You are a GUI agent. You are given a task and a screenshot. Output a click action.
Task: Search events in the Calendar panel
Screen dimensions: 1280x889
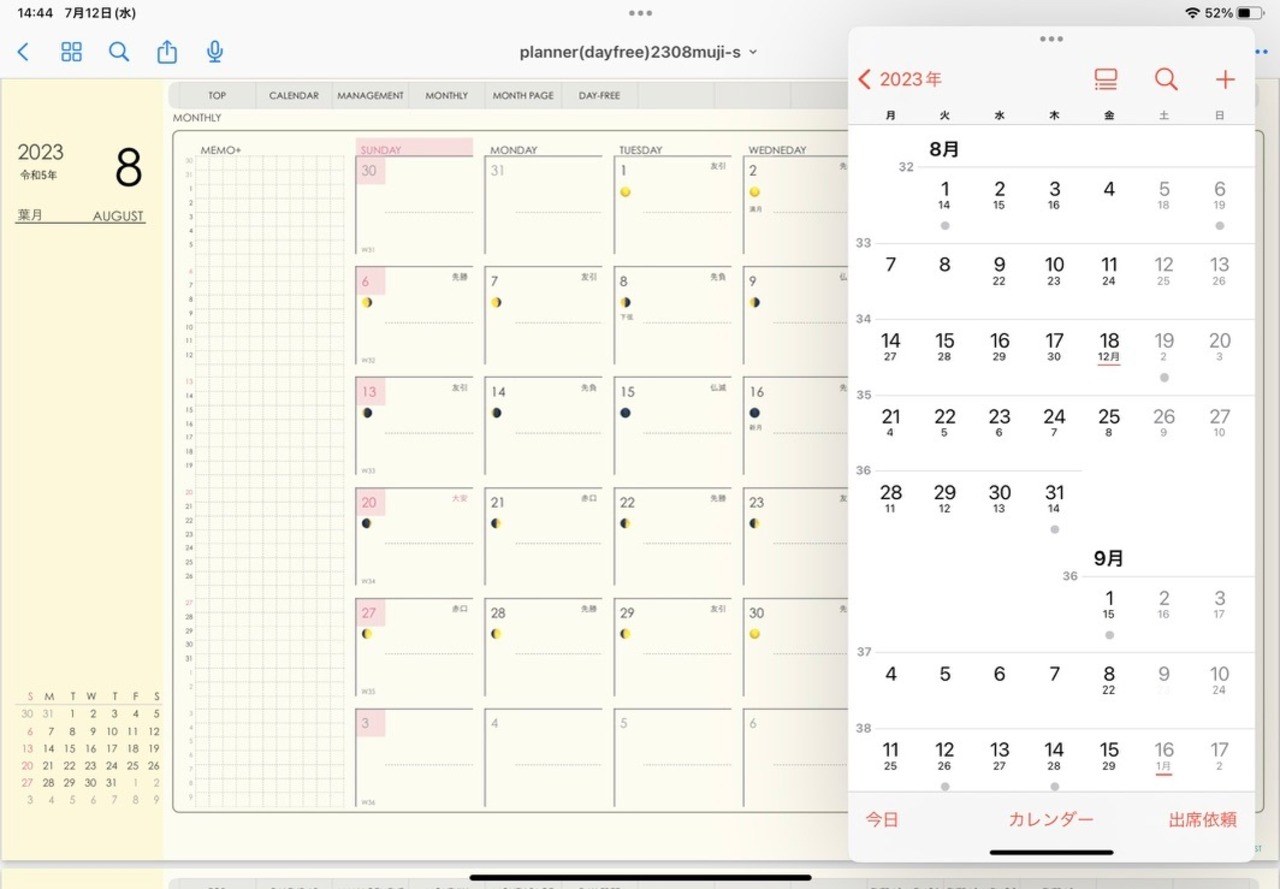(x=1165, y=79)
